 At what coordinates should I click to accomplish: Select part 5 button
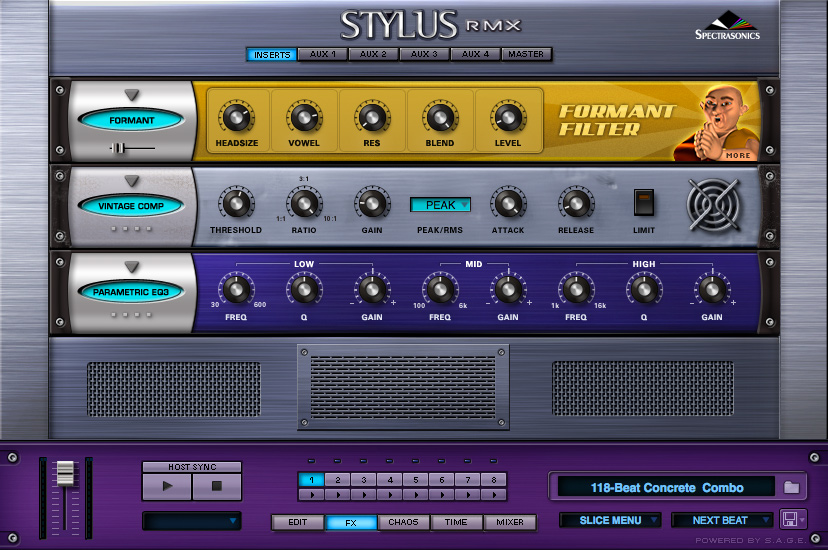[416, 480]
